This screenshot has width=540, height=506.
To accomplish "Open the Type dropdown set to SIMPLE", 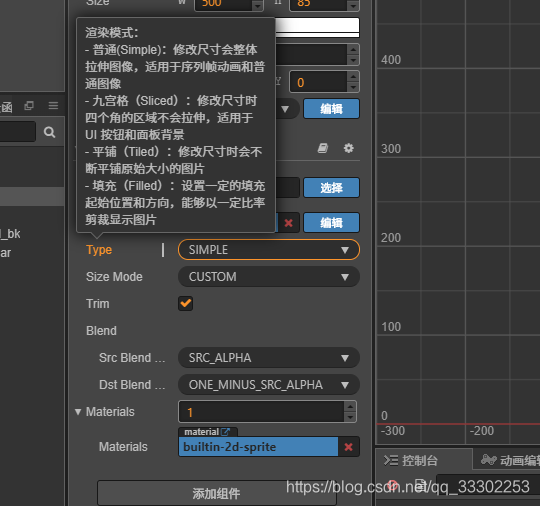I will coord(269,250).
